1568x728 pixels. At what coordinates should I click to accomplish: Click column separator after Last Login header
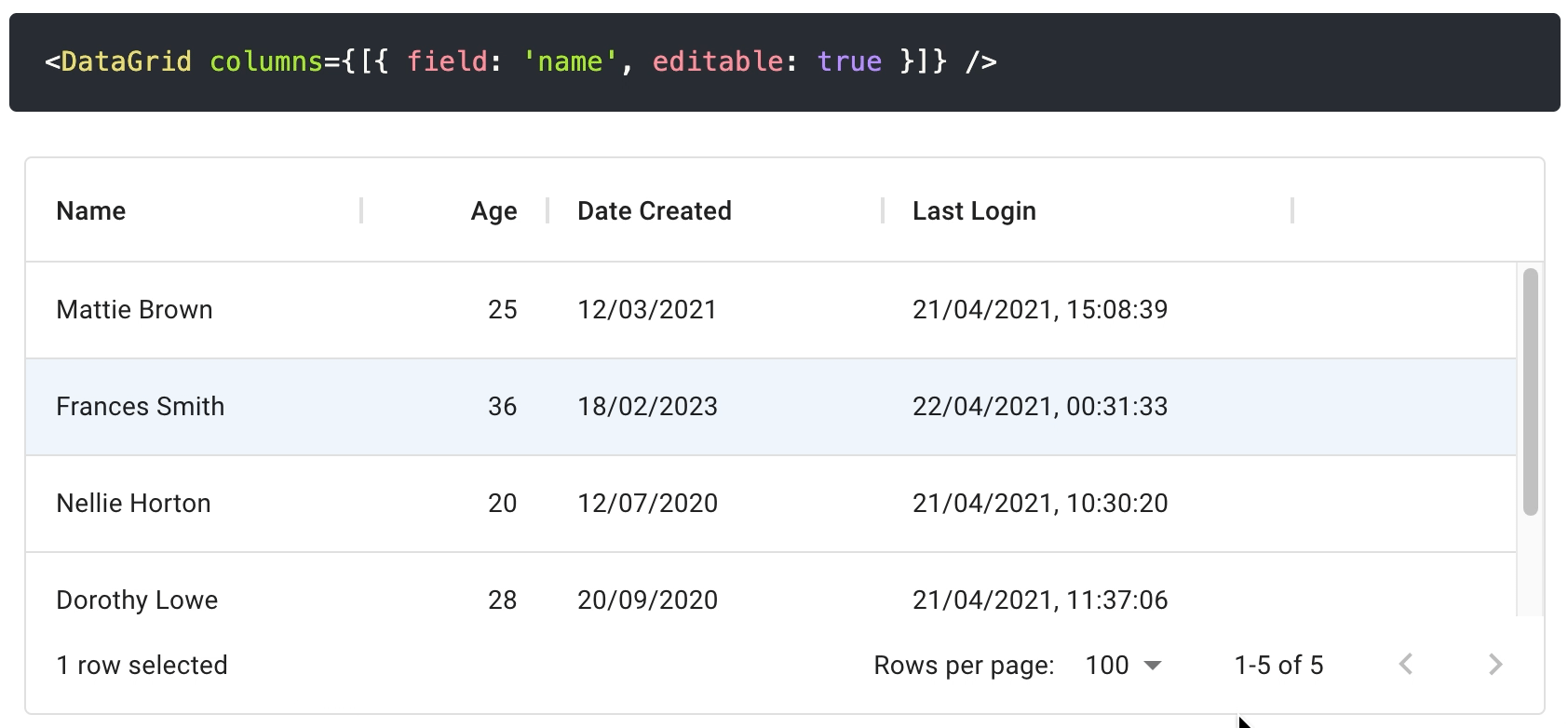click(1292, 211)
